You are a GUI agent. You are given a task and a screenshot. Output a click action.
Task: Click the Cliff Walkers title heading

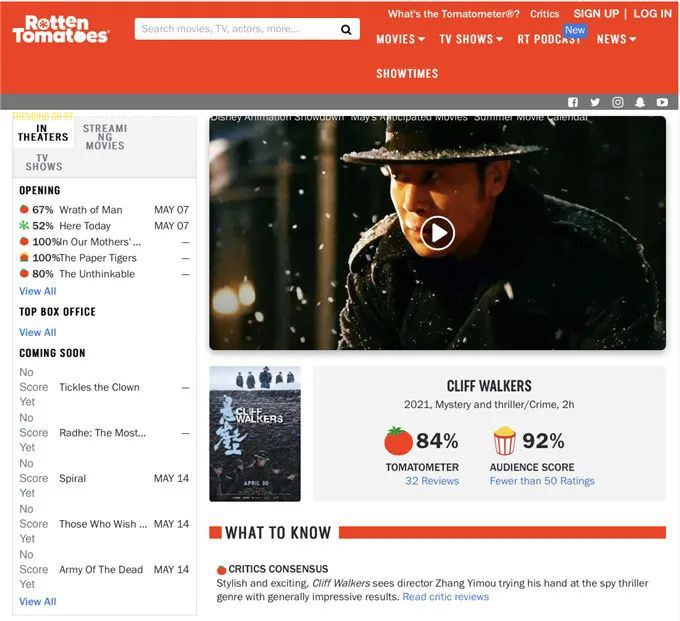coord(489,386)
